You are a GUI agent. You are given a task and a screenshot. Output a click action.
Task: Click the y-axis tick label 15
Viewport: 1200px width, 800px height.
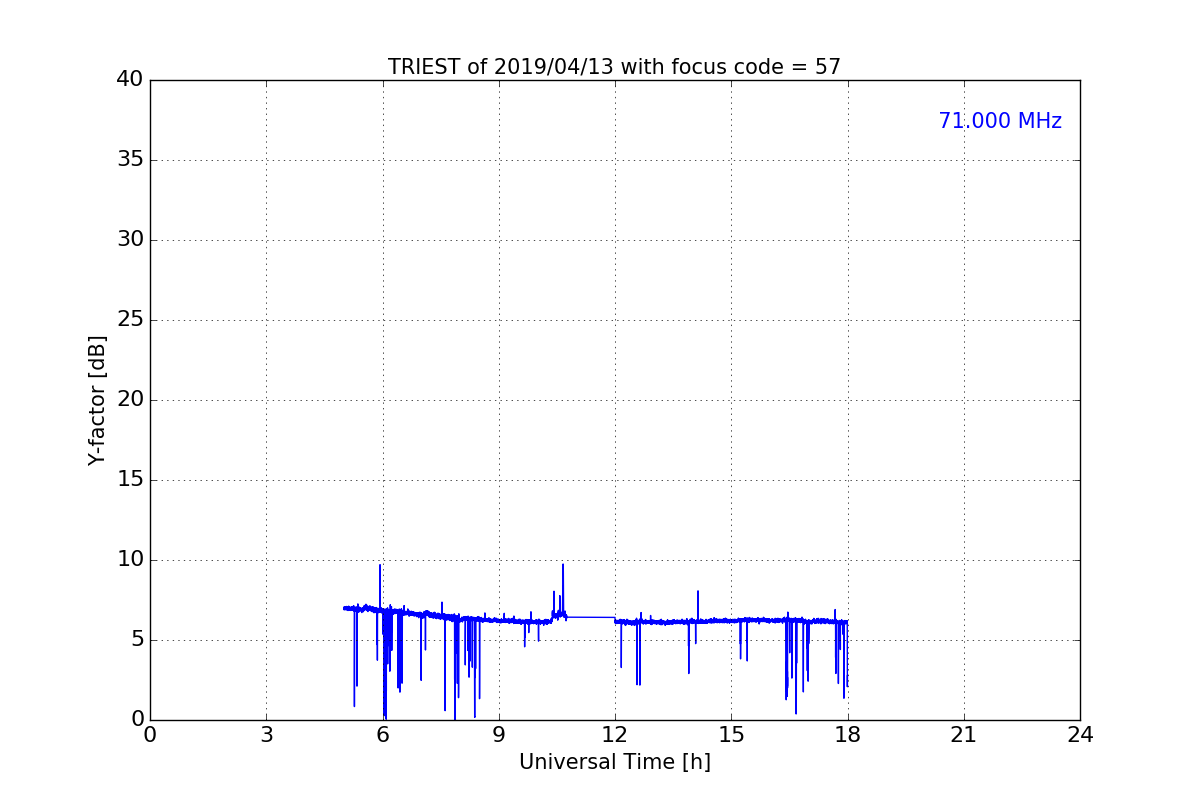coord(130,480)
